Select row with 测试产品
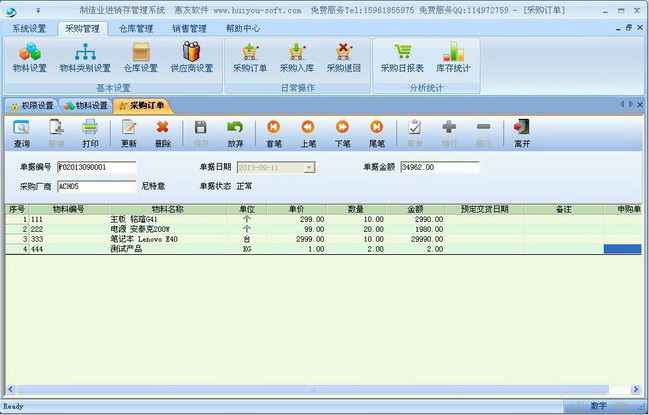649x415 pixels. click(x=323, y=249)
